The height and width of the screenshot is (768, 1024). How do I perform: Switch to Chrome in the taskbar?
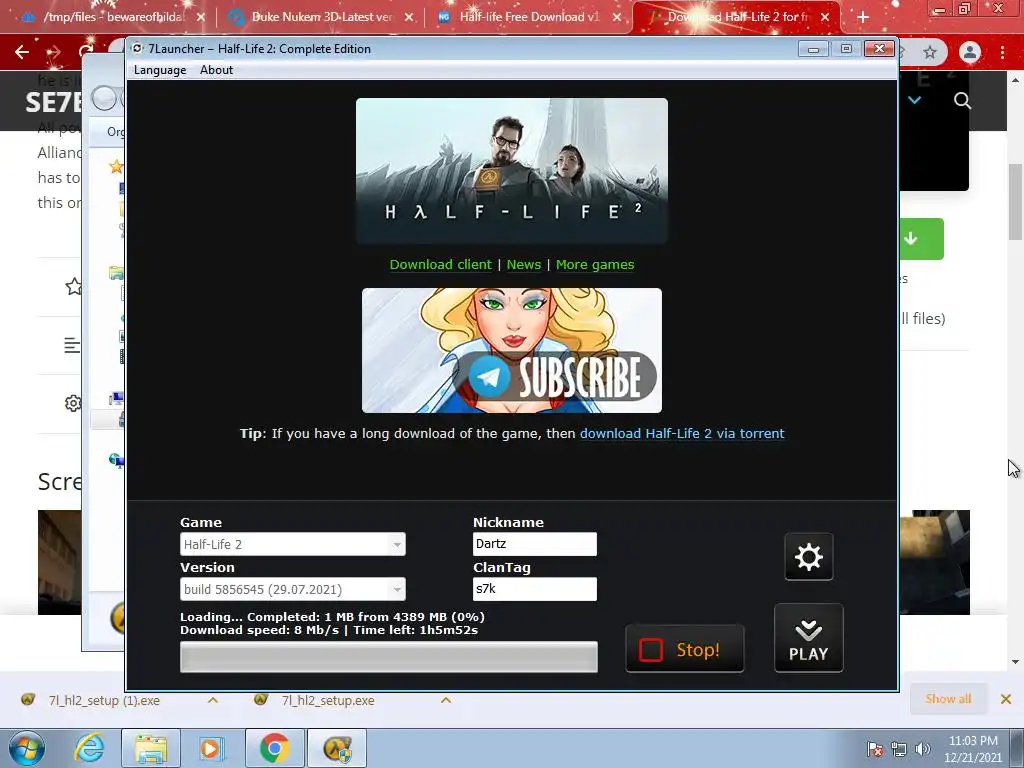(274, 748)
